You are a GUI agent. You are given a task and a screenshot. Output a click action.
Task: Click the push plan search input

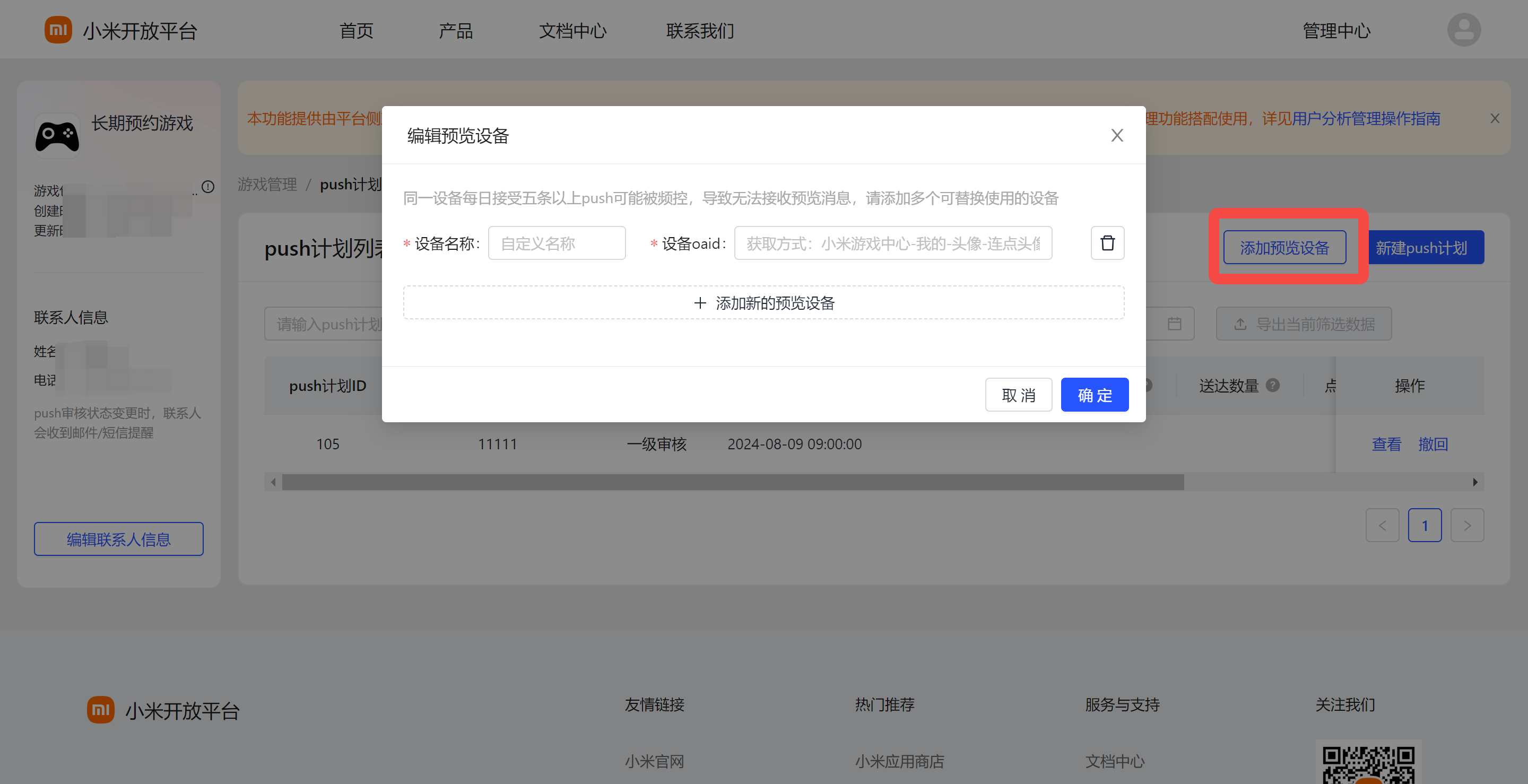point(324,324)
